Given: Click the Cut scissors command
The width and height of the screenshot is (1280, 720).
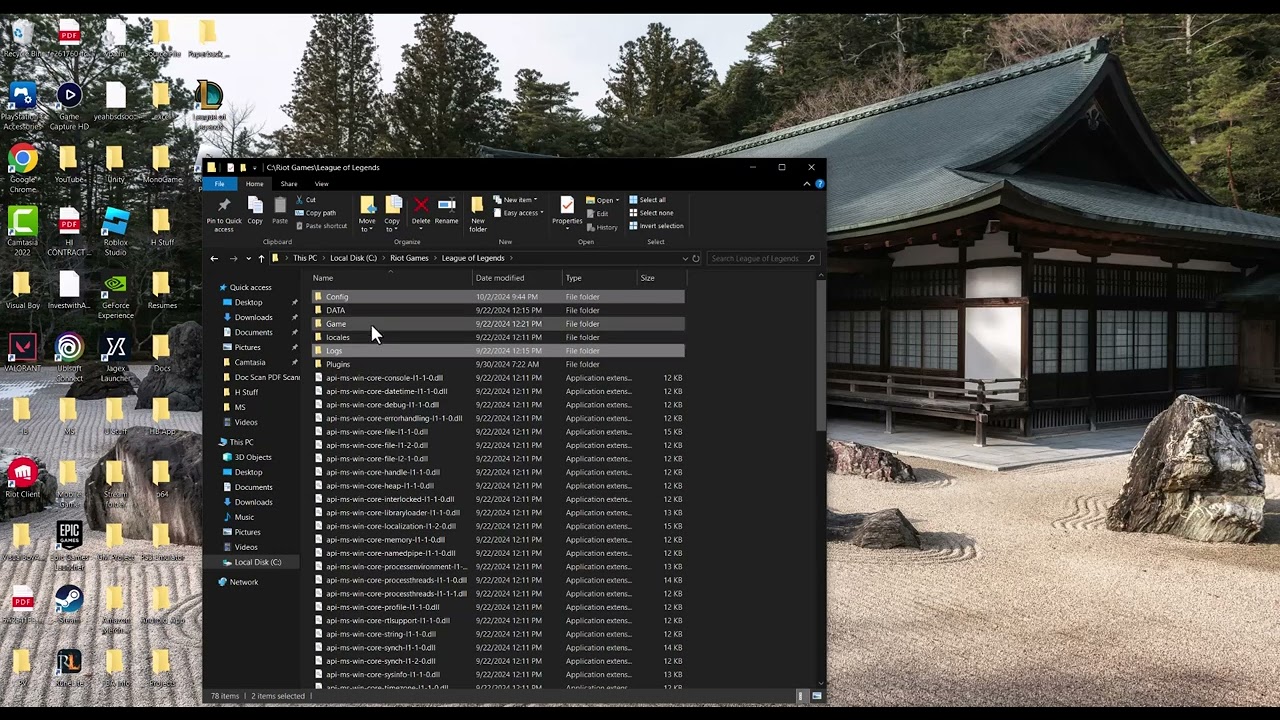Looking at the screenshot, I should tap(306, 200).
